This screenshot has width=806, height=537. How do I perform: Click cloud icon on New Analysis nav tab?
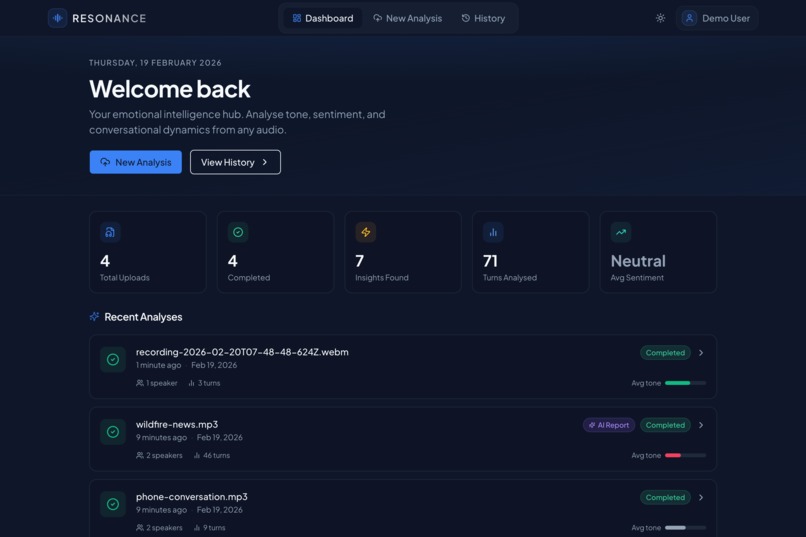click(377, 18)
